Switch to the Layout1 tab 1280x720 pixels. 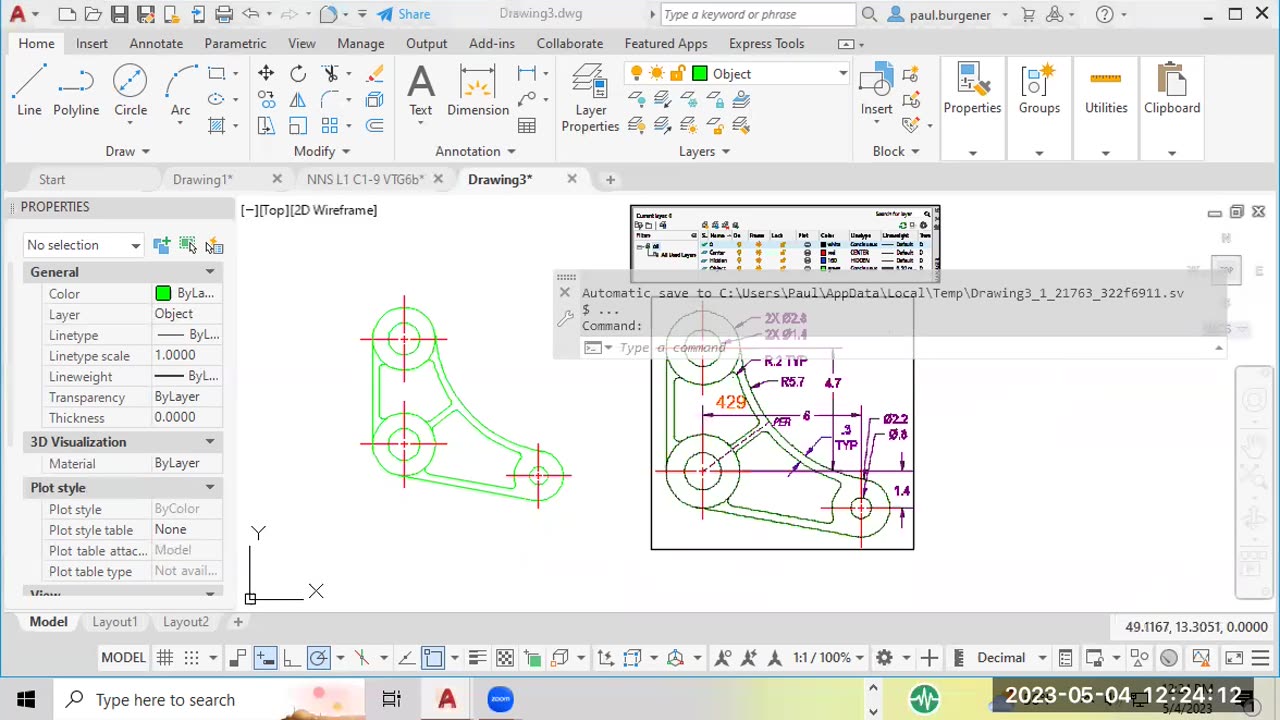(x=115, y=622)
